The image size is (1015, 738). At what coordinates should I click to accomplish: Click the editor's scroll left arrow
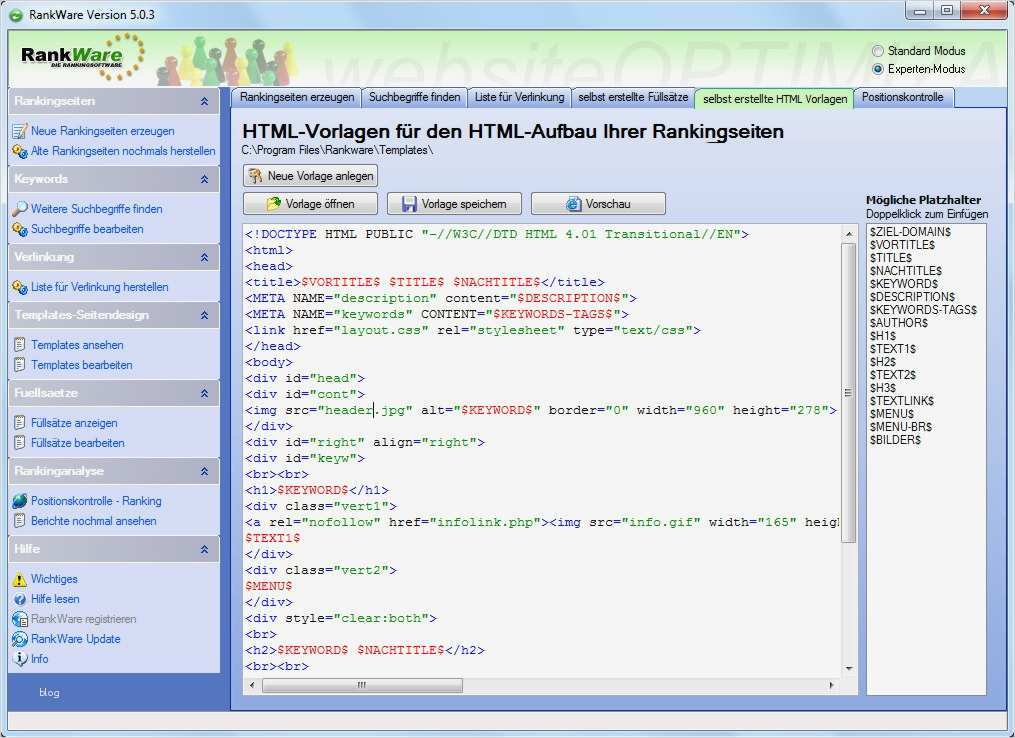coord(252,685)
